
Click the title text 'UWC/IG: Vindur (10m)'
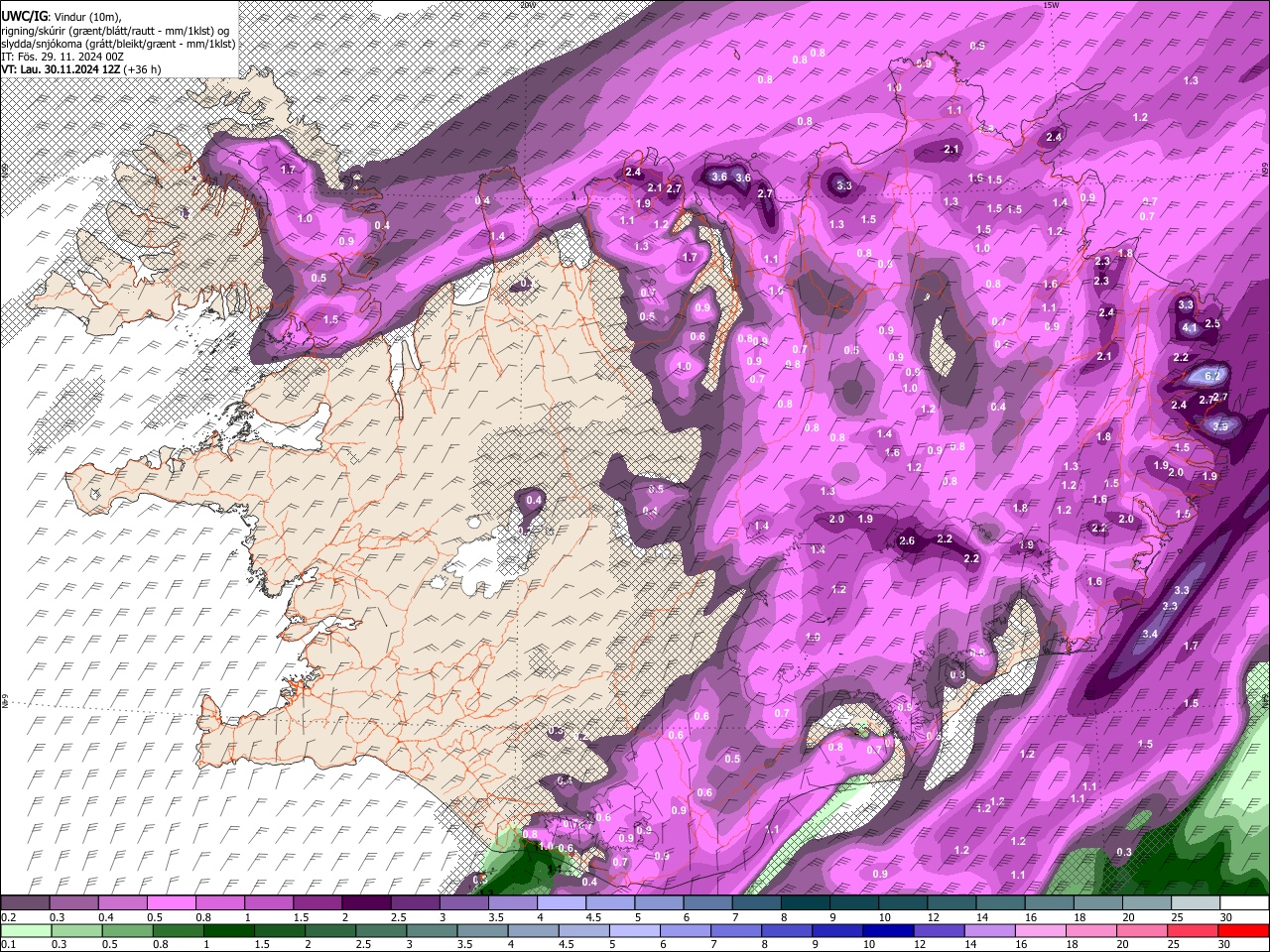coord(61,16)
